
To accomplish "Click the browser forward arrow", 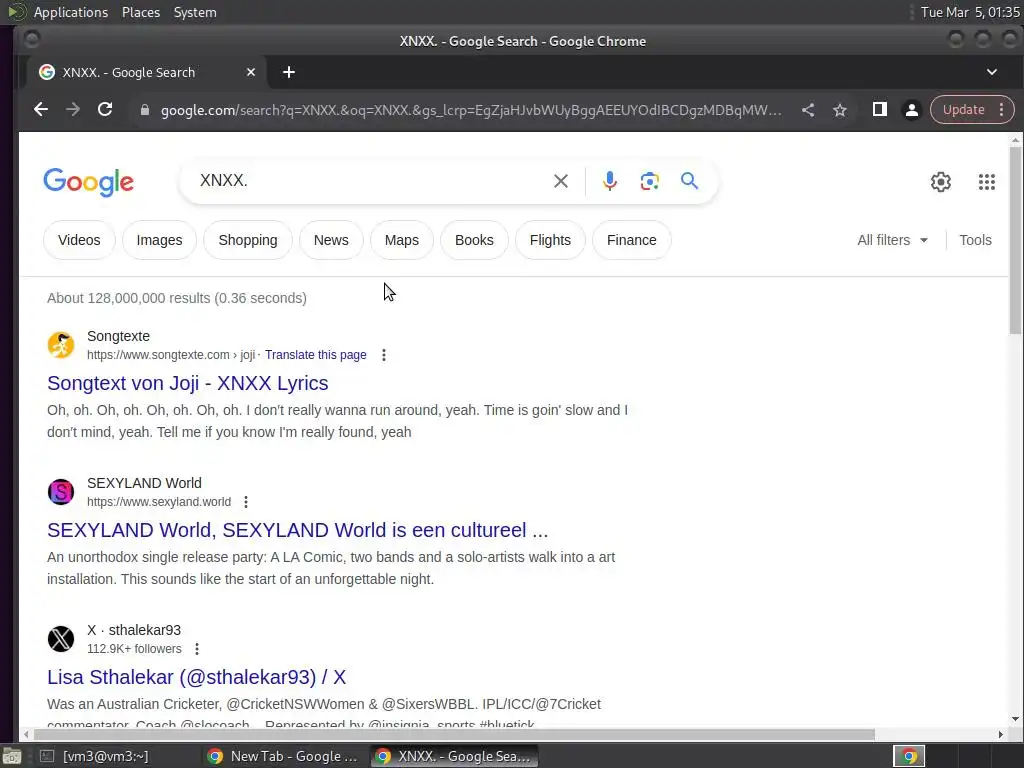I will click(73, 110).
